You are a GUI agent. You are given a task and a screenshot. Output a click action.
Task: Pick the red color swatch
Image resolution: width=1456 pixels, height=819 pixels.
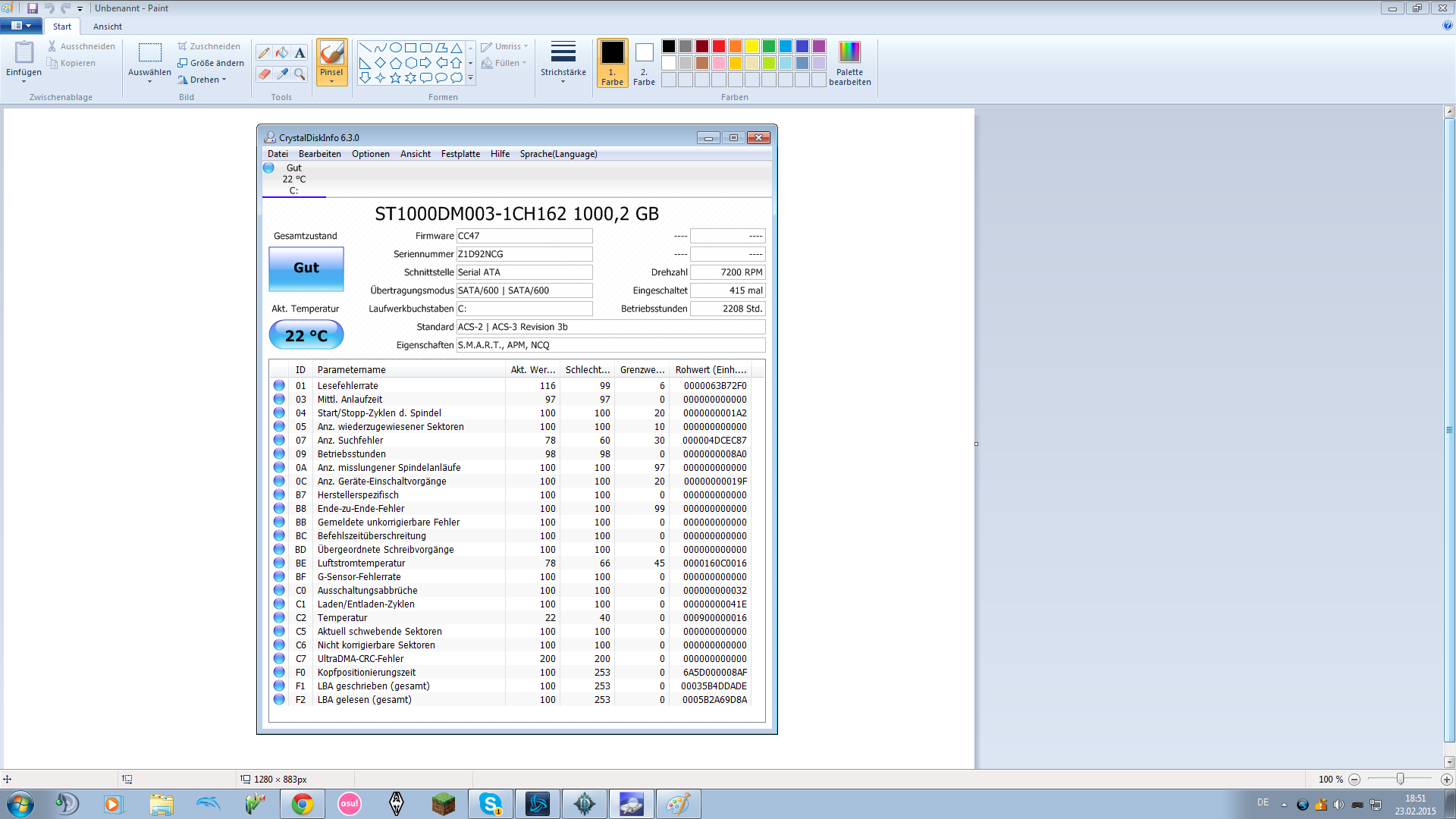click(718, 46)
